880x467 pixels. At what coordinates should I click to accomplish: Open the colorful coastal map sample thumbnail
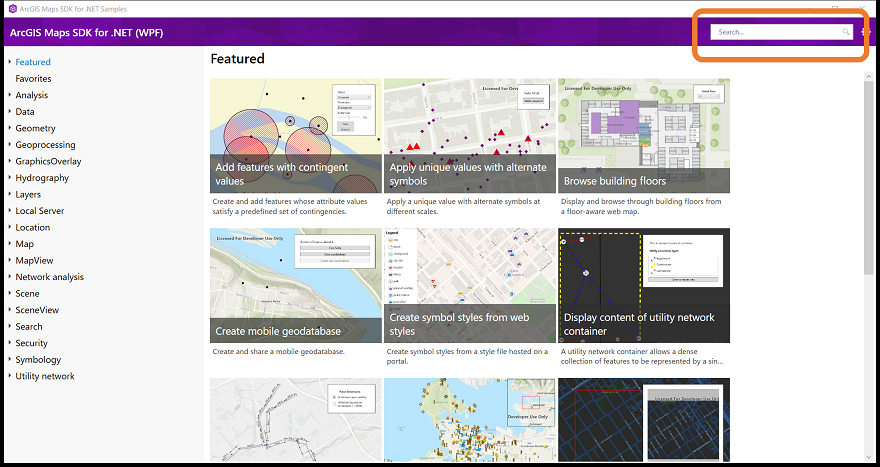pyautogui.click(x=470, y=420)
